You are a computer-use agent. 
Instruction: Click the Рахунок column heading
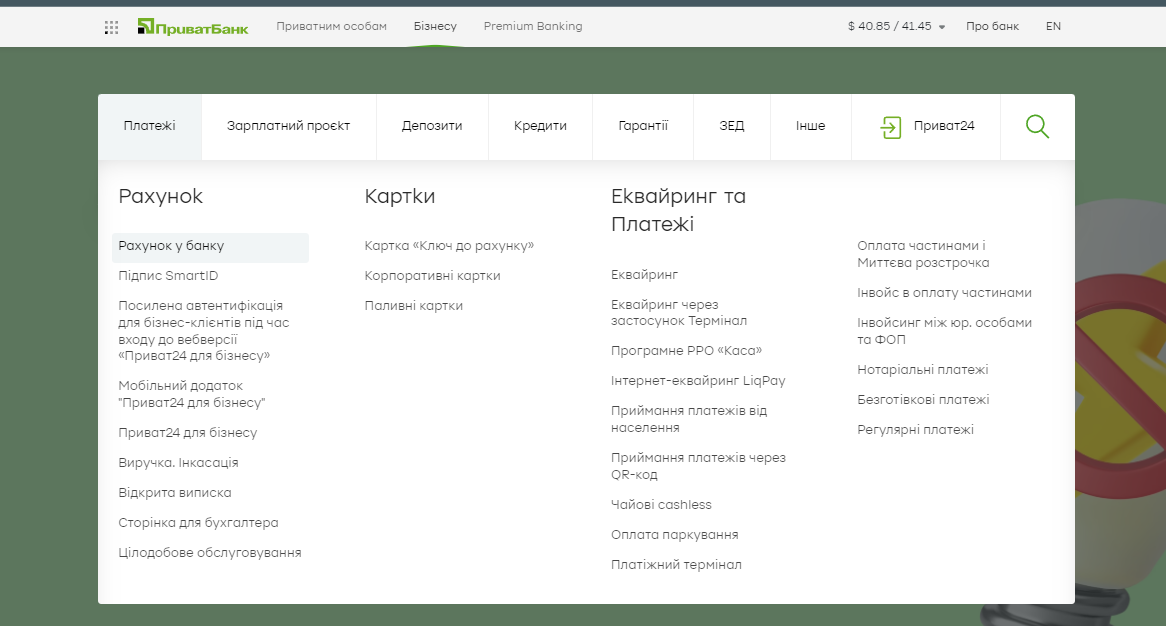click(161, 196)
